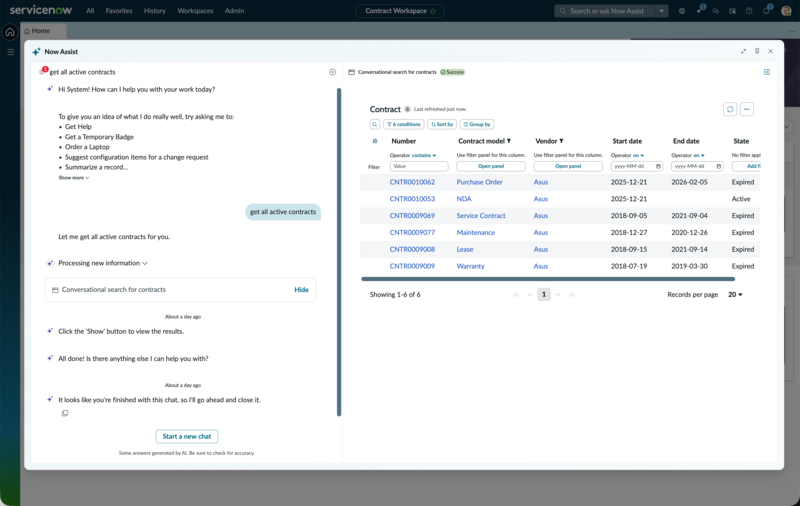Viewport: 800px width, 506px height.
Task: Open the End date calendar picker icon
Action: 718,166
